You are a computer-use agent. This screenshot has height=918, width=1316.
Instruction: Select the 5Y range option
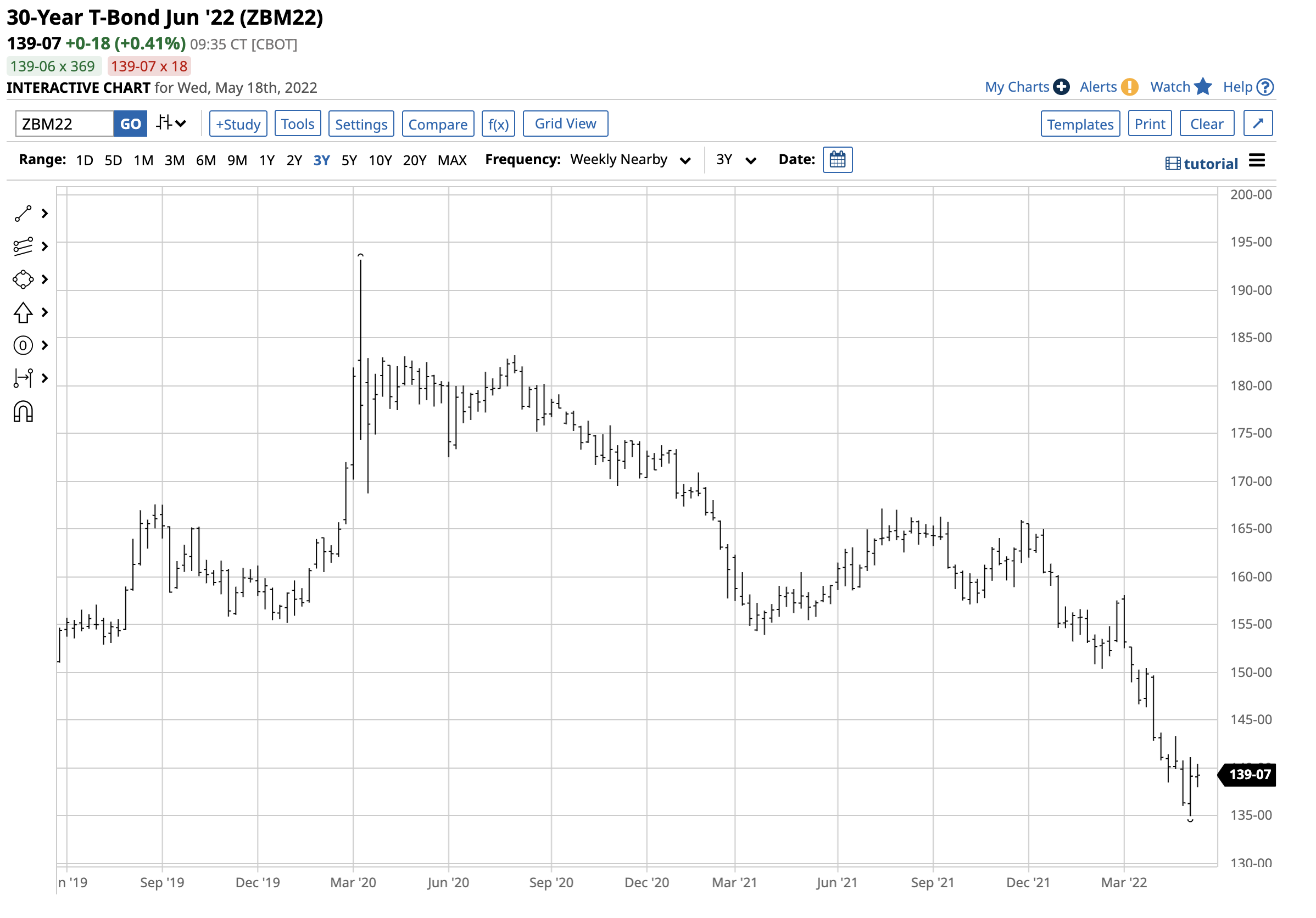point(349,160)
